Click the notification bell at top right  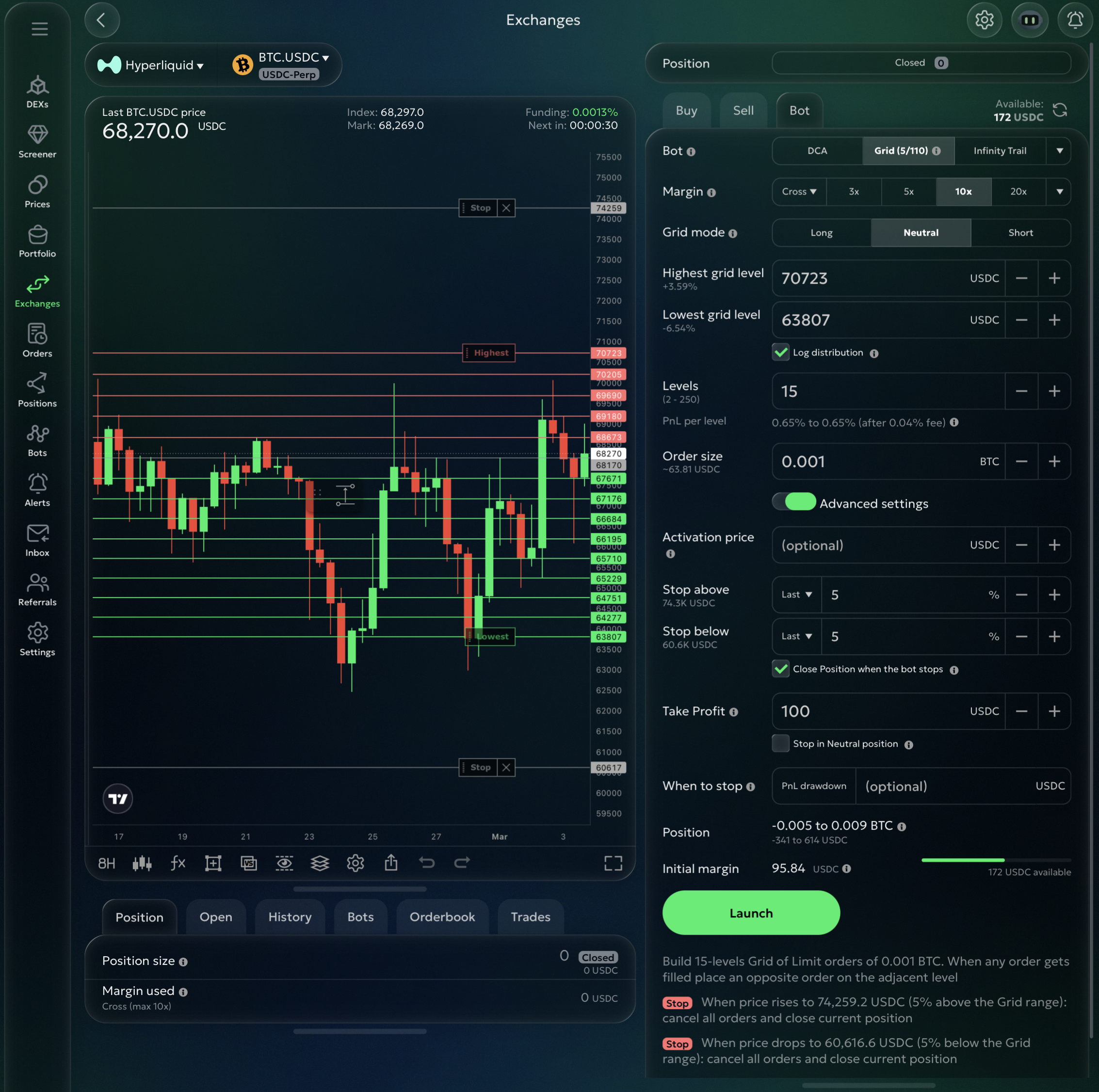[1075, 20]
